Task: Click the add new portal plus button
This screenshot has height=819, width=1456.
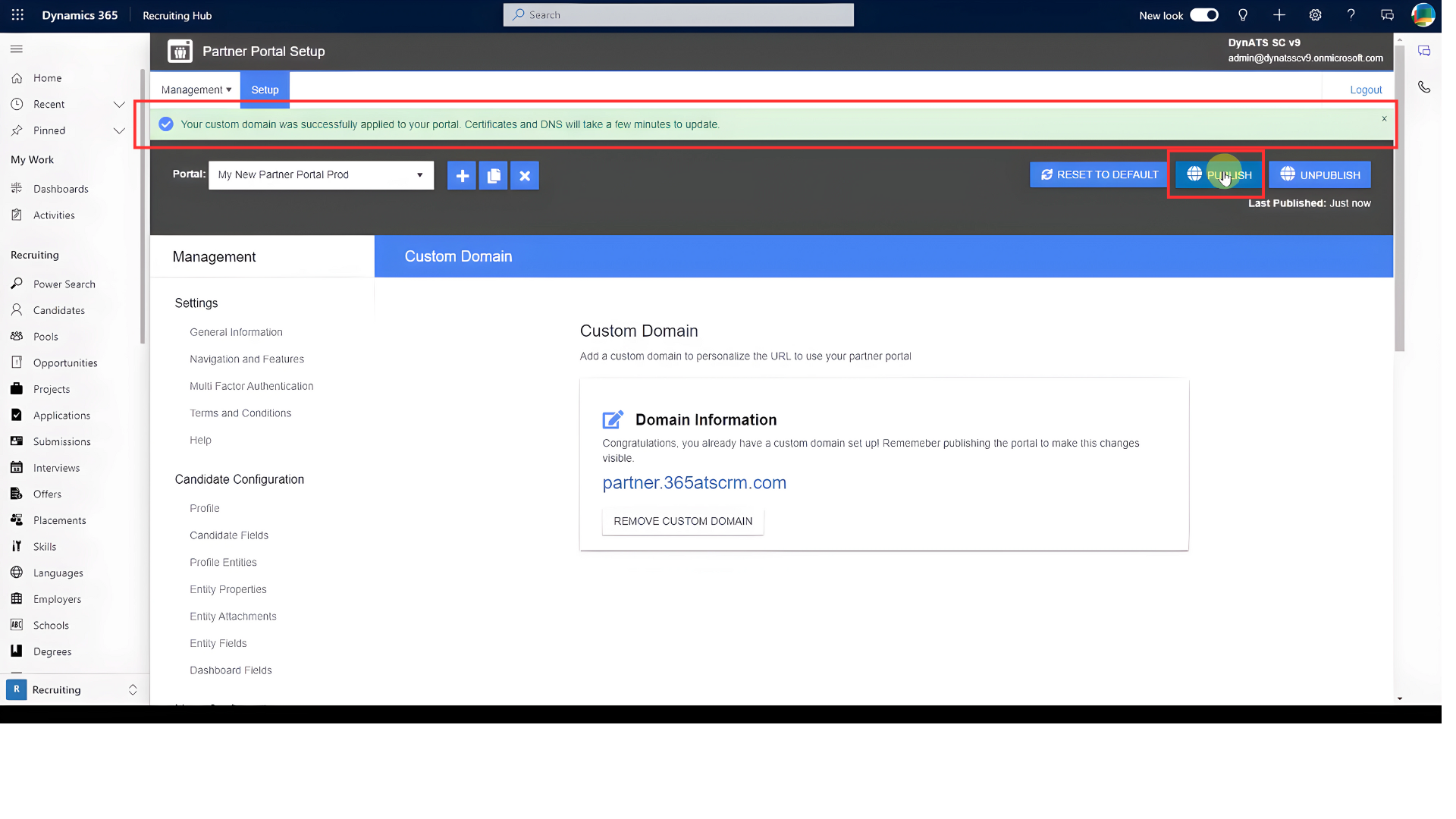Action: 462,175
